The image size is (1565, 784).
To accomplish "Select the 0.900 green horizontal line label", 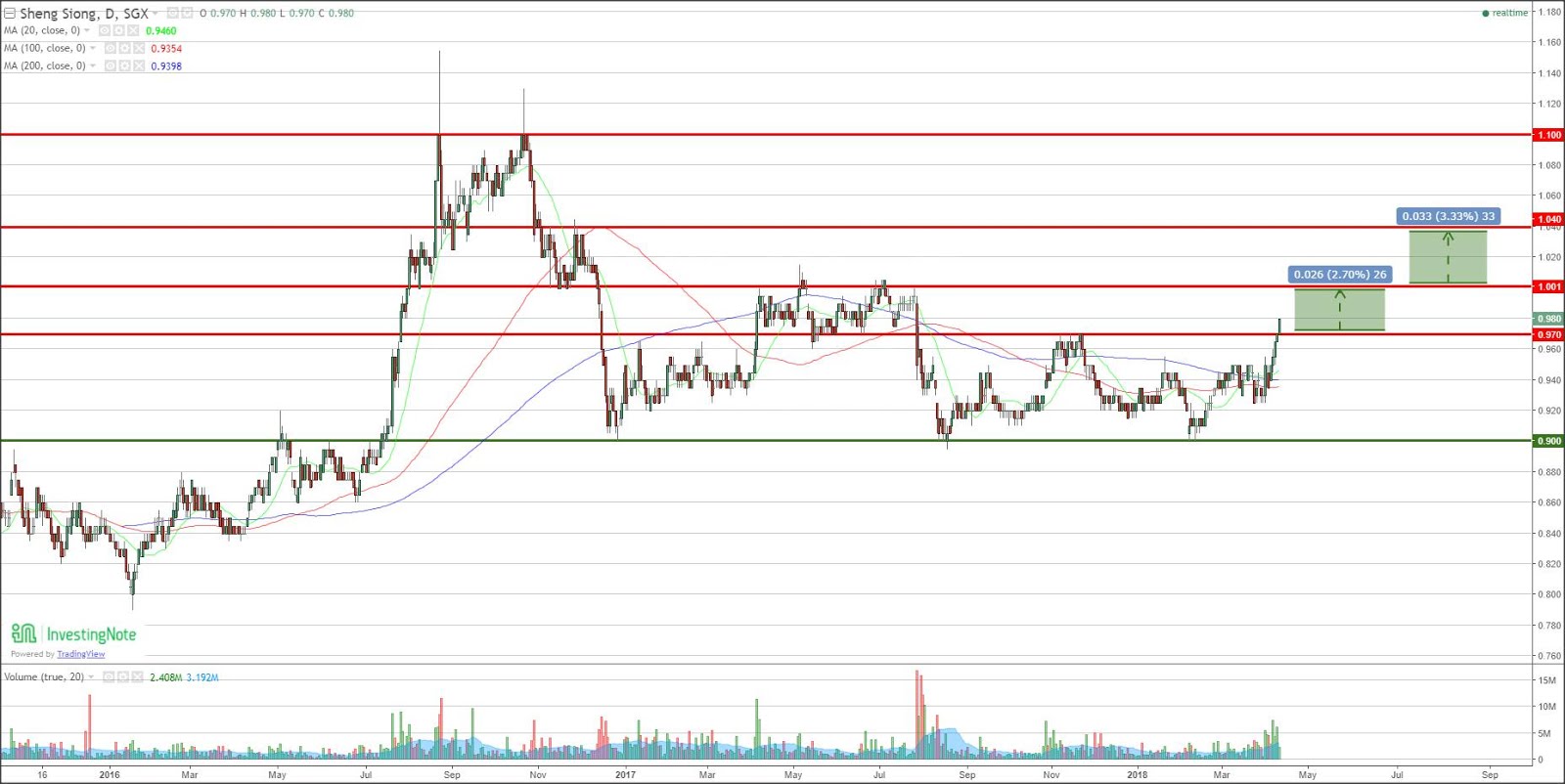I will (1548, 441).
